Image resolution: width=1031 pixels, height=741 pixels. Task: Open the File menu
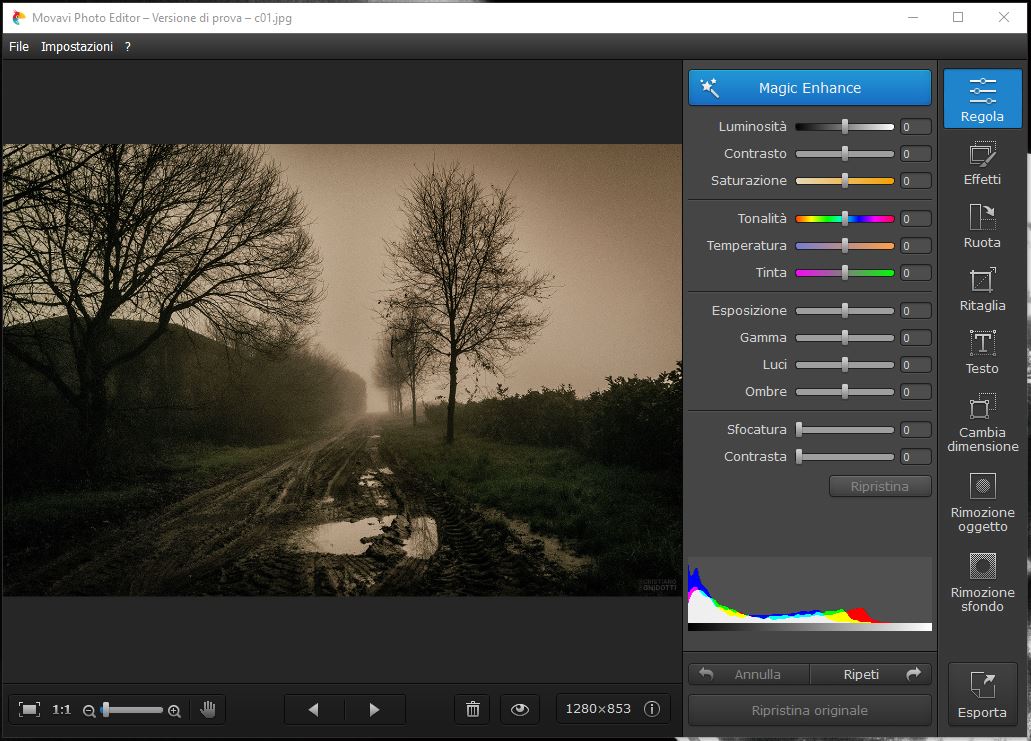click(19, 47)
